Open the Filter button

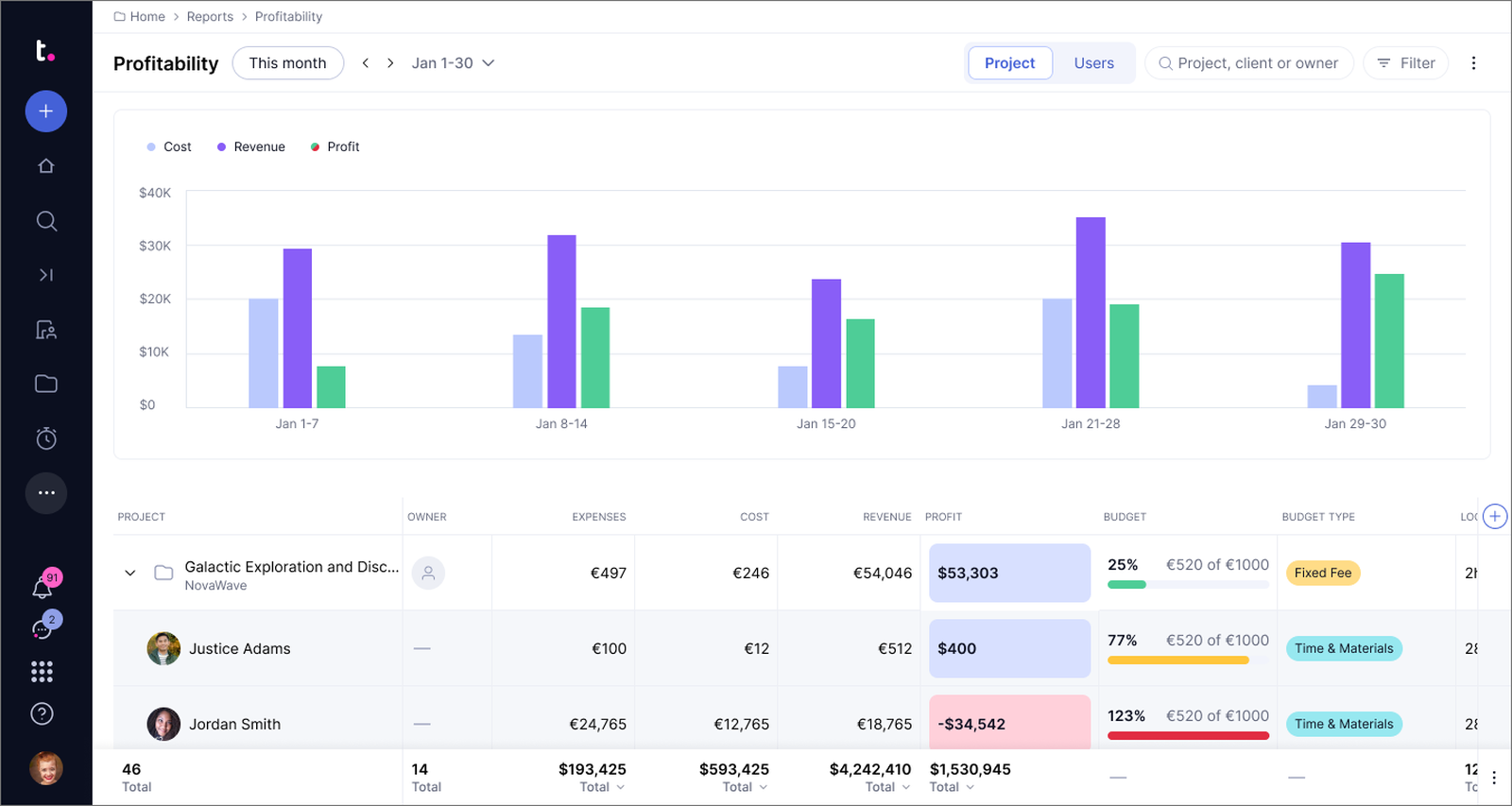click(x=1405, y=63)
